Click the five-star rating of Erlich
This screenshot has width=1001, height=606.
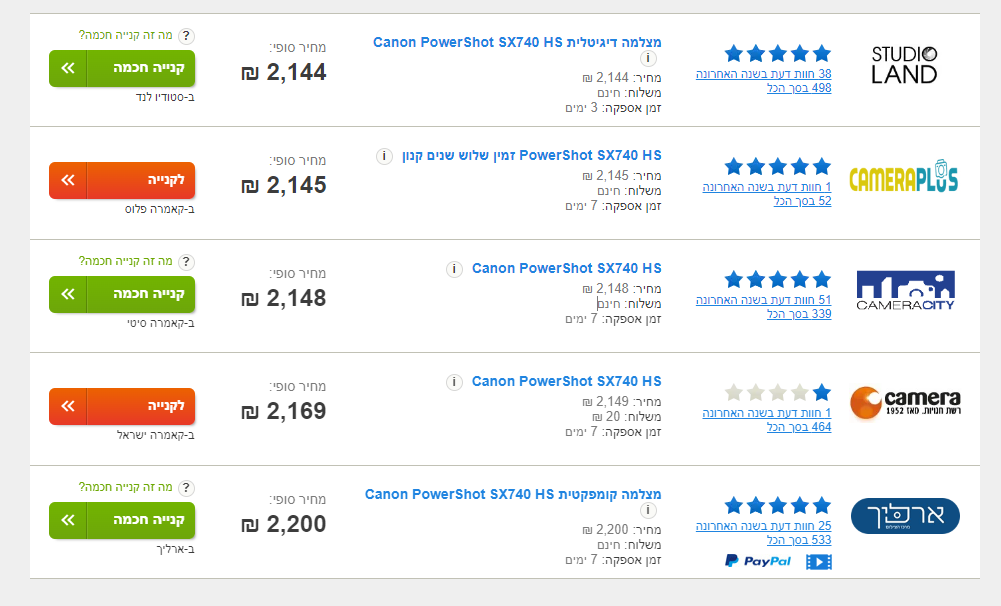[x=777, y=505]
